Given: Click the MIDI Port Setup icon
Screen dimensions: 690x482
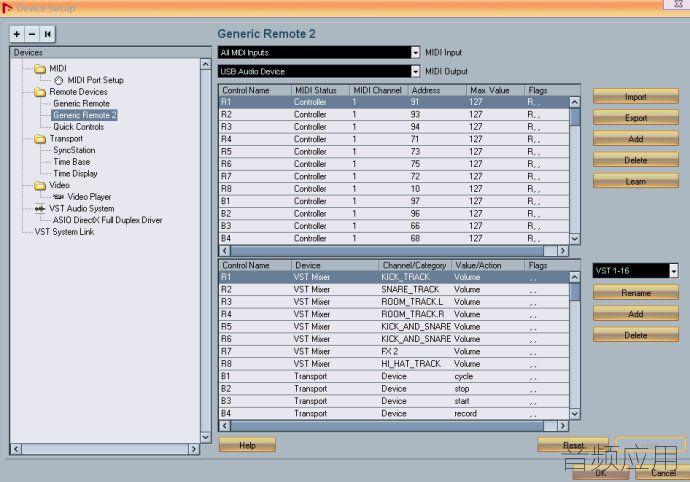Looking at the screenshot, I should pyautogui.click(x=59, y=81).
